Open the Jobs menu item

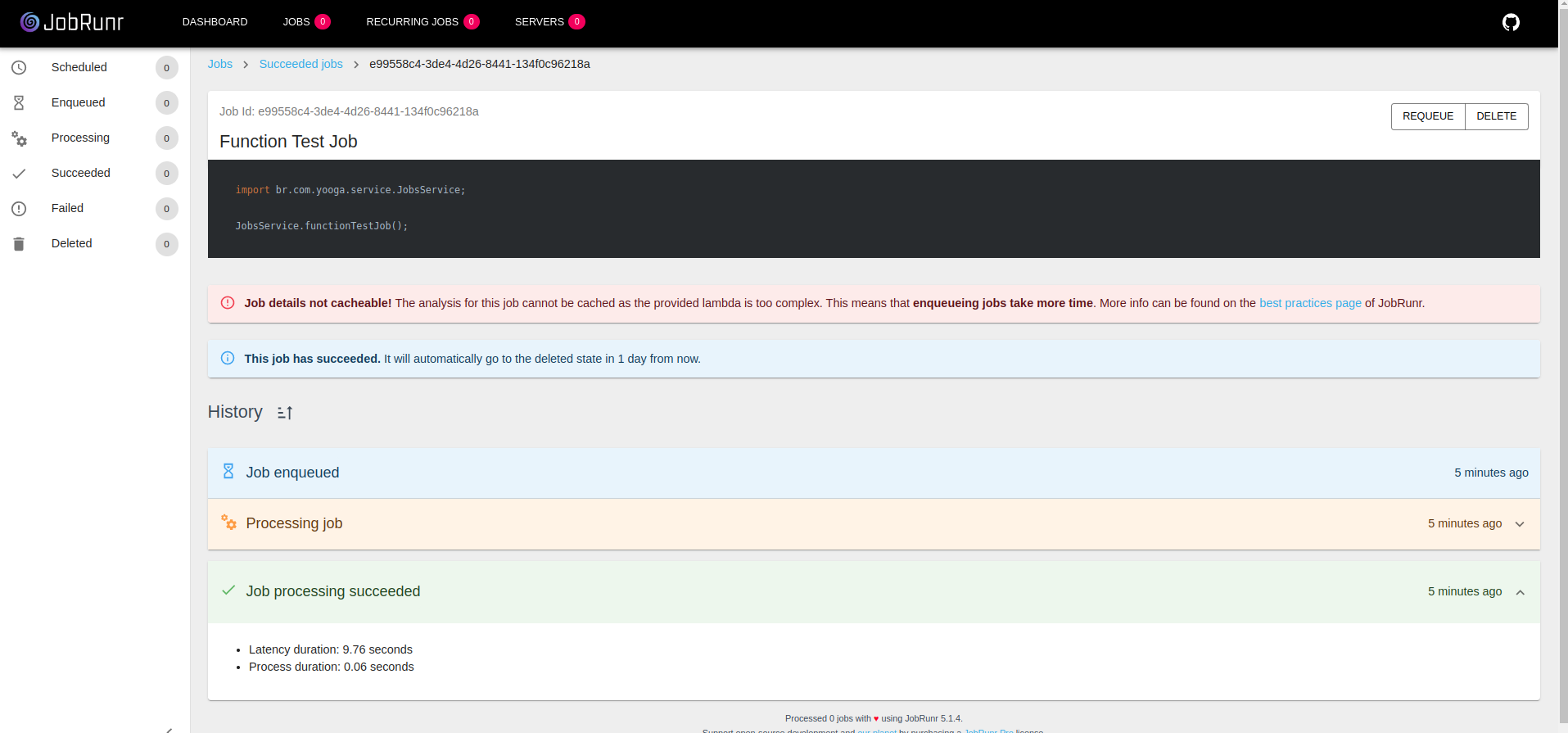coord(296,22)
